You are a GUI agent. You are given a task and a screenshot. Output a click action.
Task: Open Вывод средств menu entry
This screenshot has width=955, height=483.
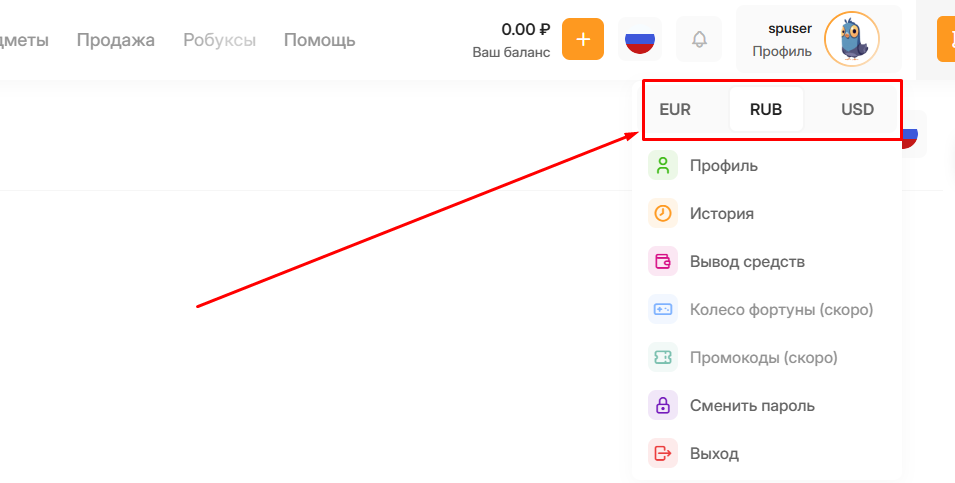(747, 262)
